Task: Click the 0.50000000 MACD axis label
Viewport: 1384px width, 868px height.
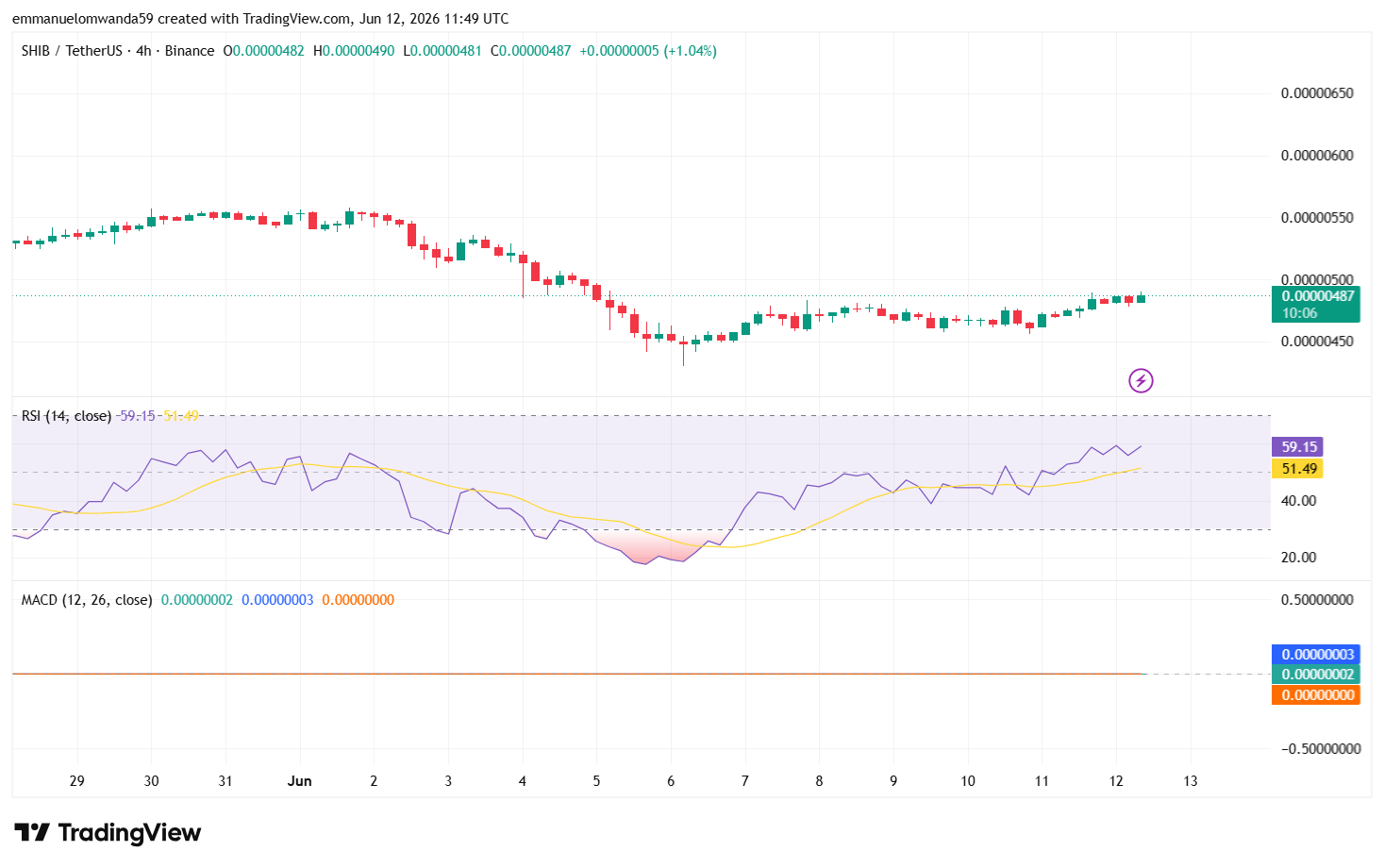Action: click(x=1316, y=599)
